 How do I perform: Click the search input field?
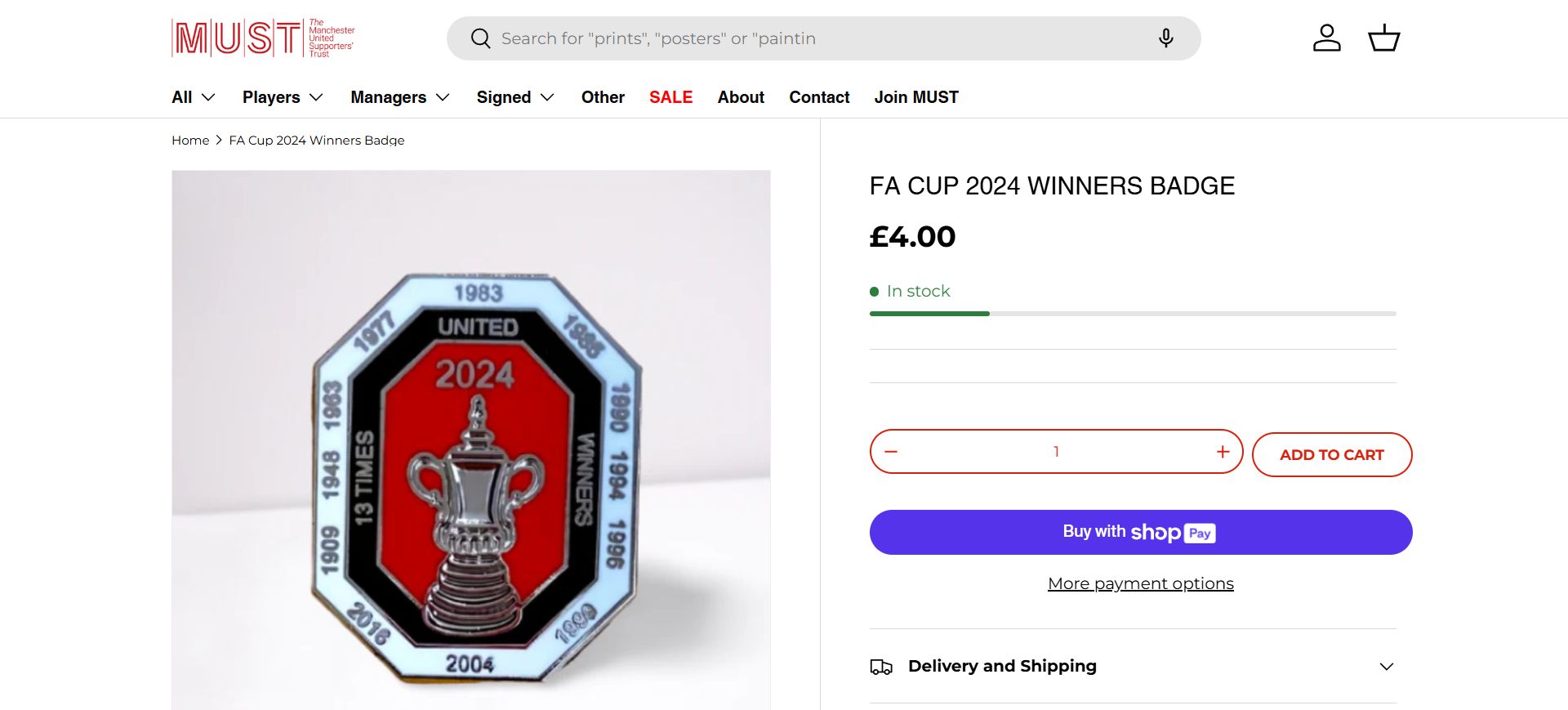817,38
